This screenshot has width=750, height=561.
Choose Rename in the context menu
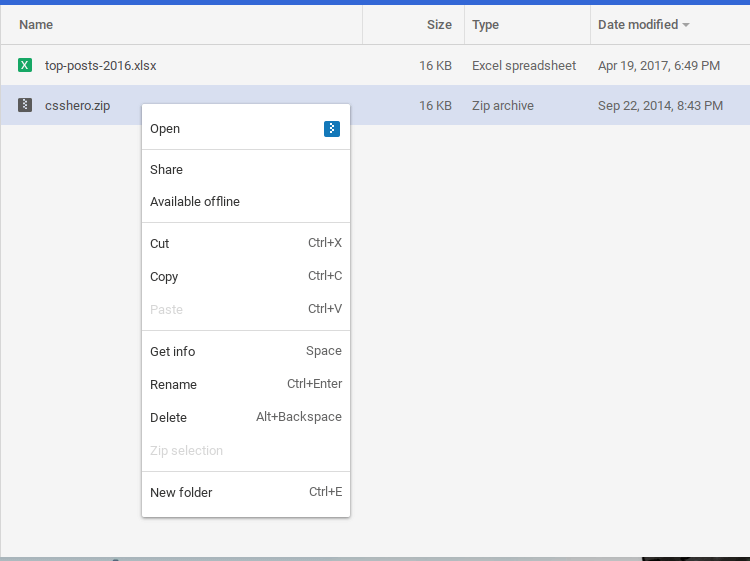pos(173,385)
